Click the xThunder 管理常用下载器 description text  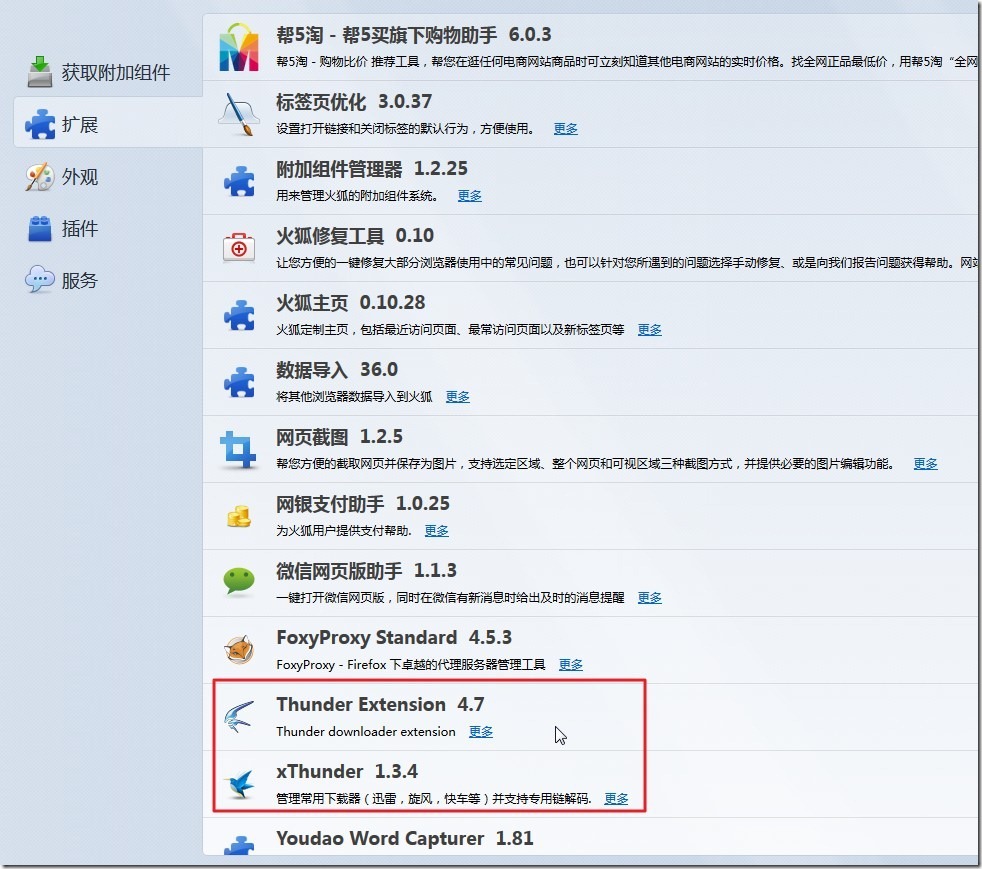(434, 798)
